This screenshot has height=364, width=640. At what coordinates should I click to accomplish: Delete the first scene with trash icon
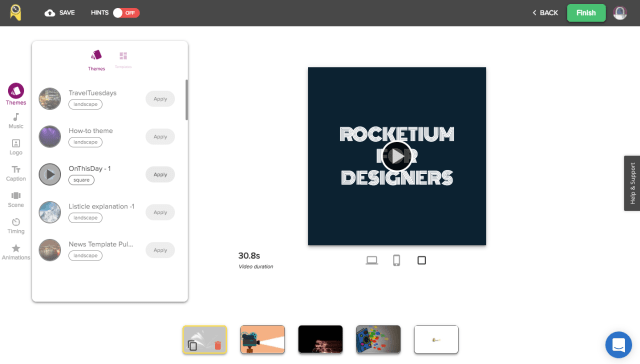point(218,345)
